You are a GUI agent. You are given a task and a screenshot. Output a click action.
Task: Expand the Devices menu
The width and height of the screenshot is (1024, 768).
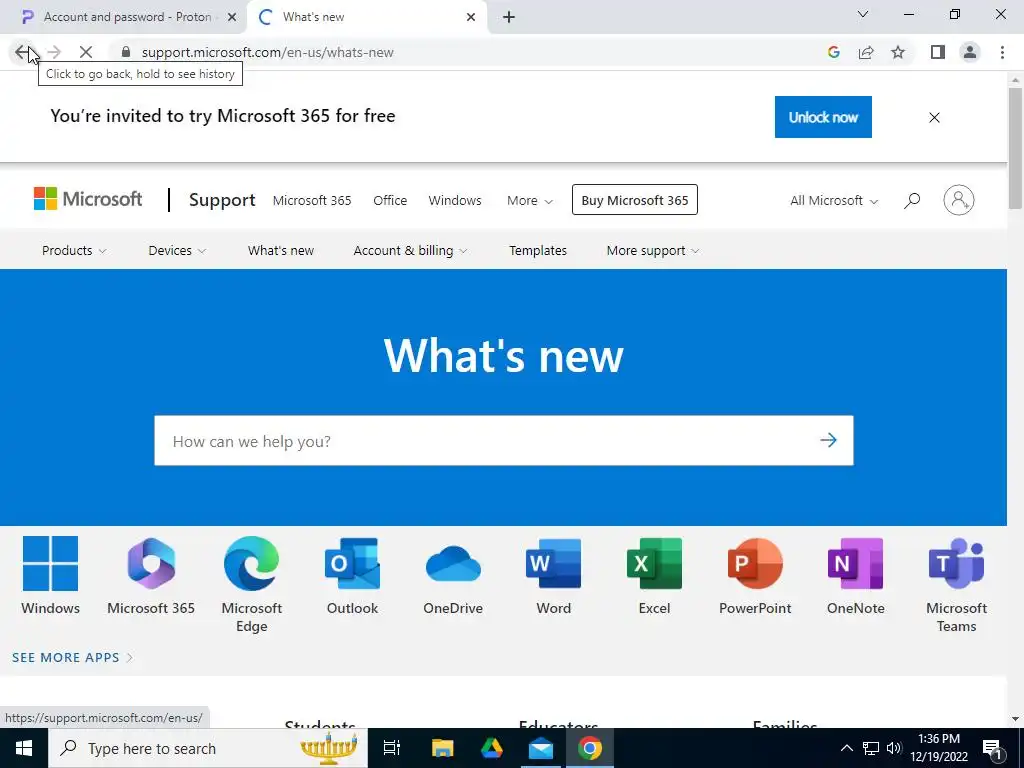point(177,251)
